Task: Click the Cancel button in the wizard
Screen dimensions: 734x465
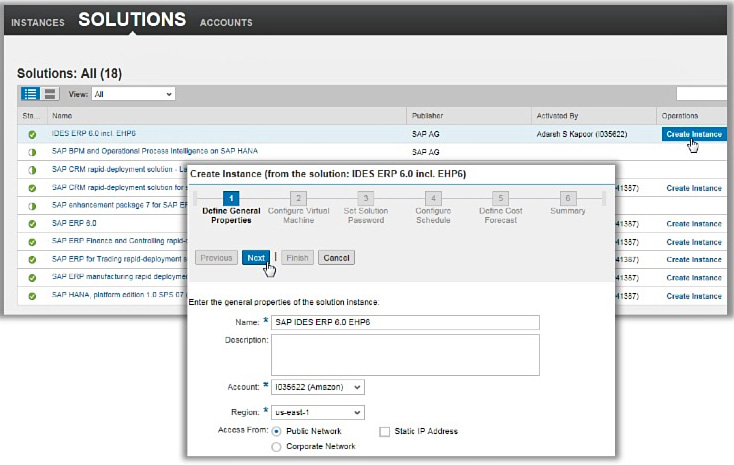Action: tap(336, 258)
